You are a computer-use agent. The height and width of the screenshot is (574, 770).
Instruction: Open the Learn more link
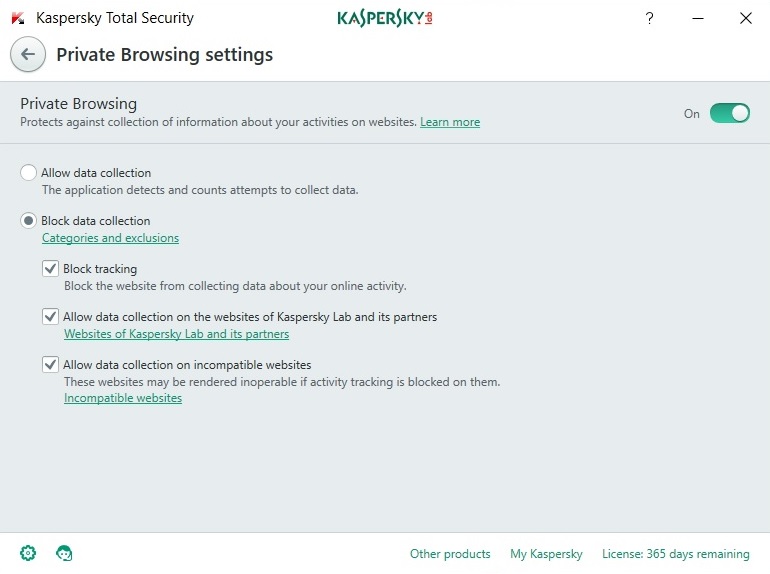coord(450,122)
